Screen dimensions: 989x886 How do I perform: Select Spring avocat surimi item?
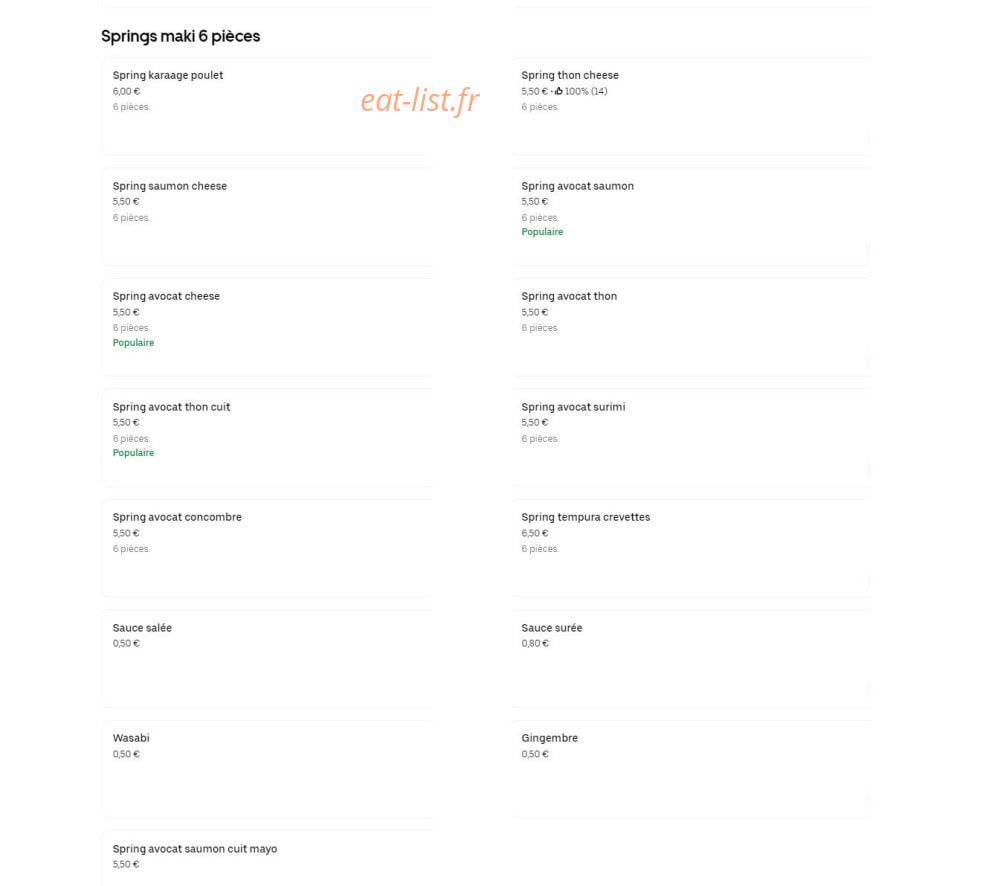(x=690, y=438)
